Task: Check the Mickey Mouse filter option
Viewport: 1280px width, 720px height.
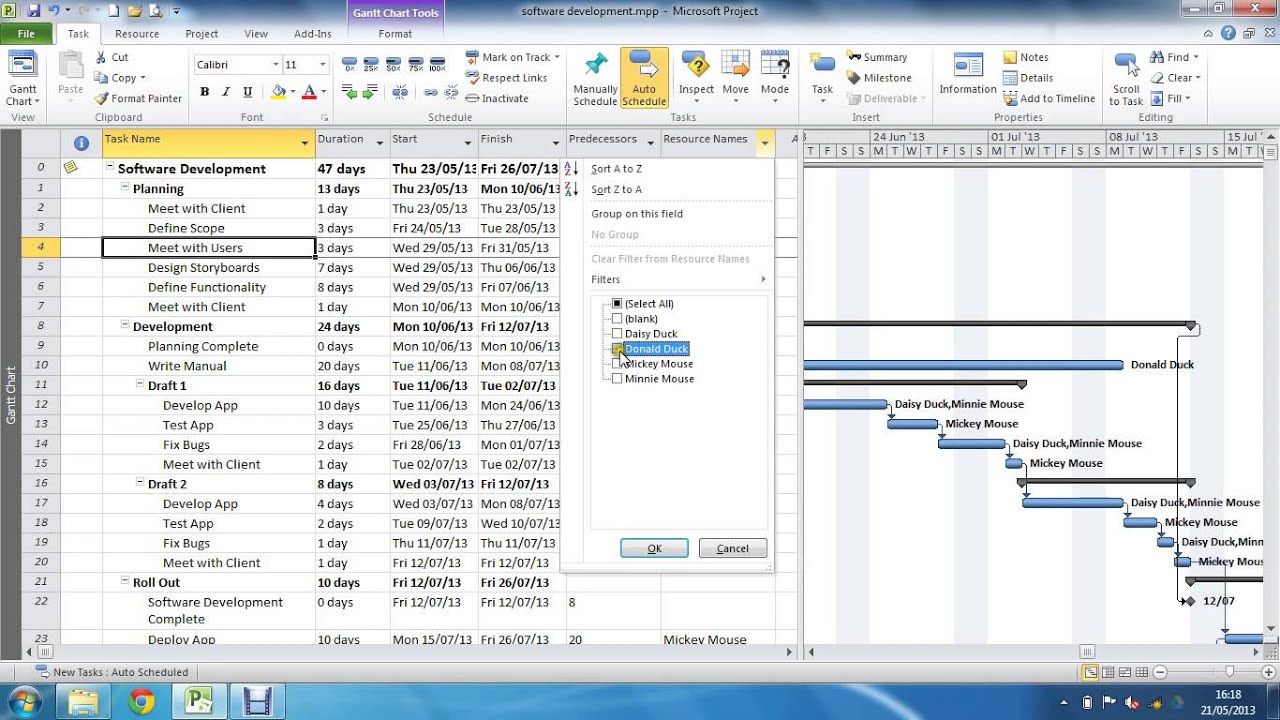Action: coord(617,364)
